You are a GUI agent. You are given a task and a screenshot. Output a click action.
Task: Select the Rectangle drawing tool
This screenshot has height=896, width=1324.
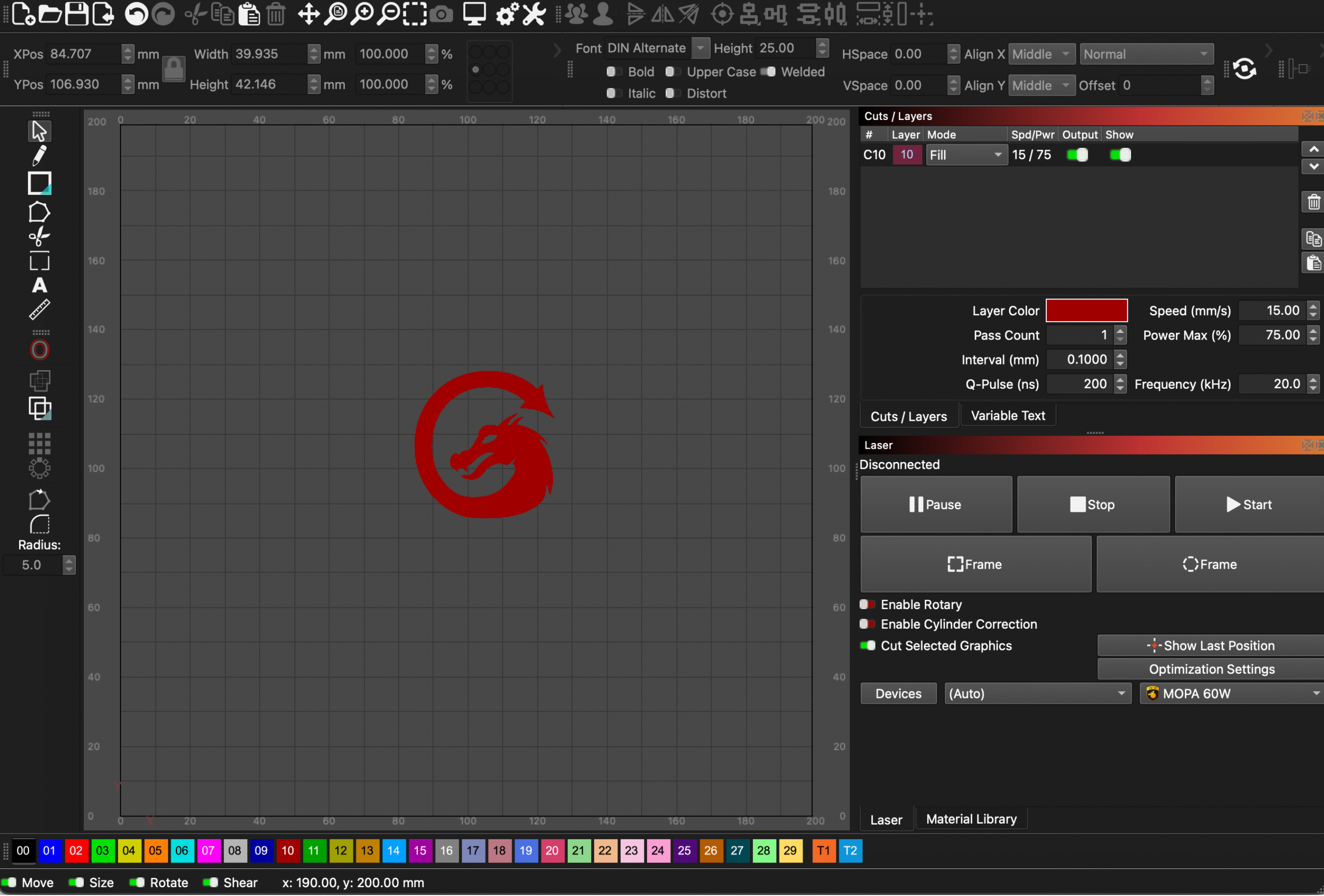point(39,183)
